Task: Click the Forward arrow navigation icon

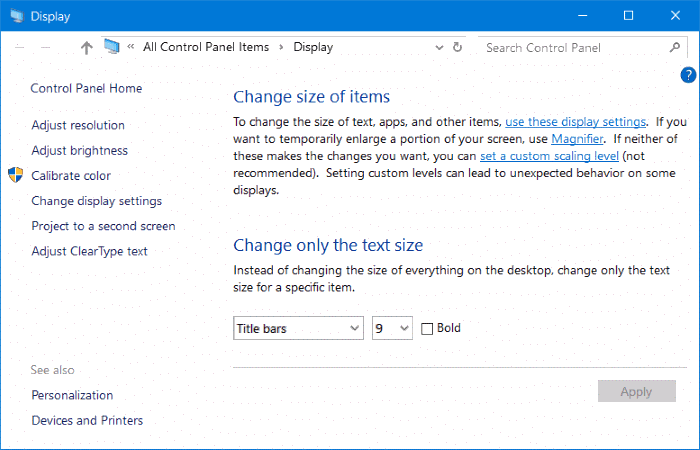Action: pyautogui.click(x=46, y=47)
